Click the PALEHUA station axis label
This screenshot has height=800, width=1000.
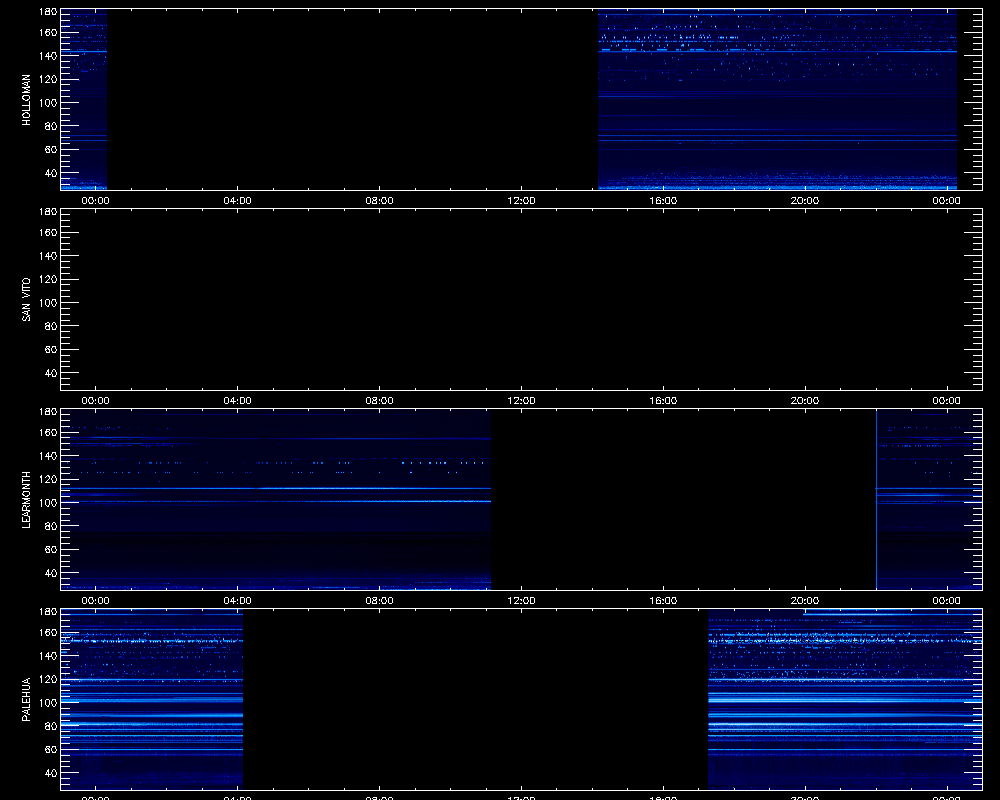[26, 699]
